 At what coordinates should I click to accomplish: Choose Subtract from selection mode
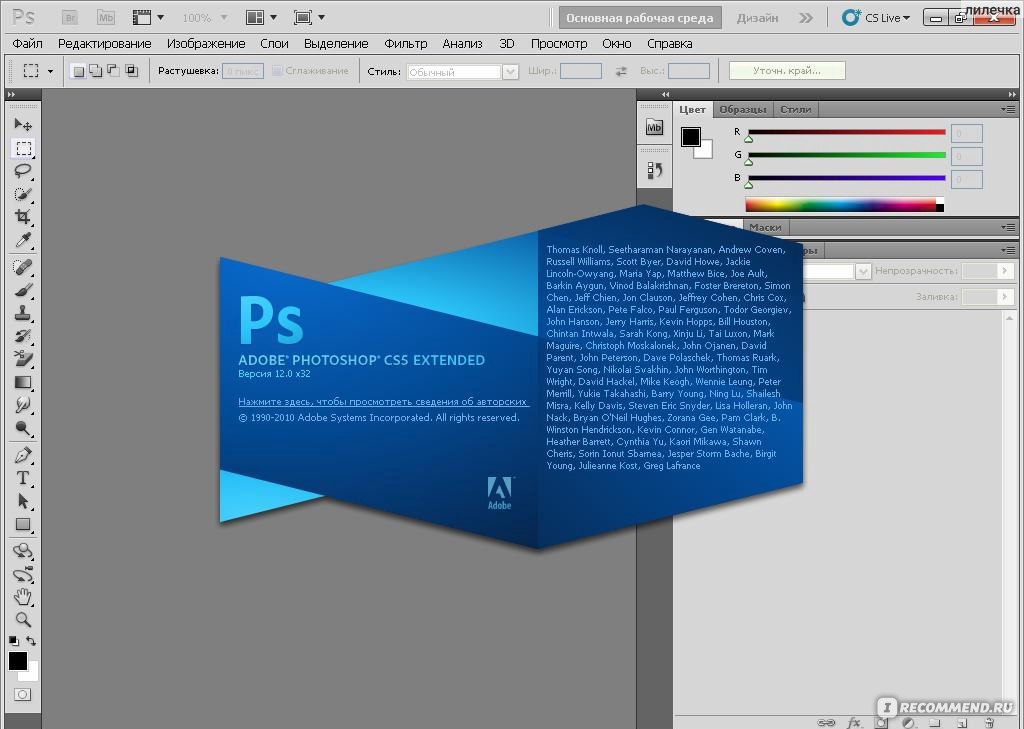(114, 71)
